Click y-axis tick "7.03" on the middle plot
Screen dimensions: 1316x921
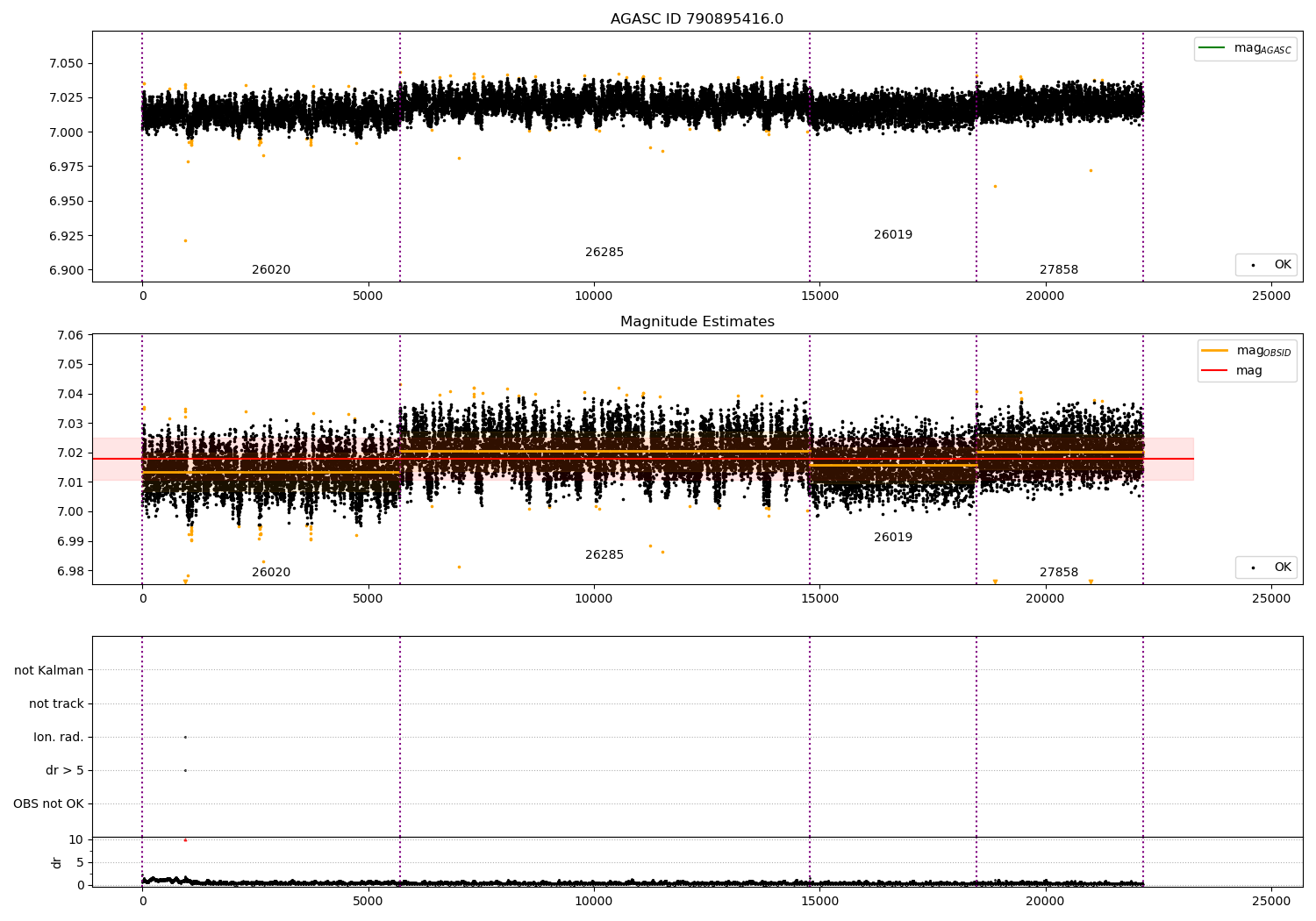tap(69, 424)
